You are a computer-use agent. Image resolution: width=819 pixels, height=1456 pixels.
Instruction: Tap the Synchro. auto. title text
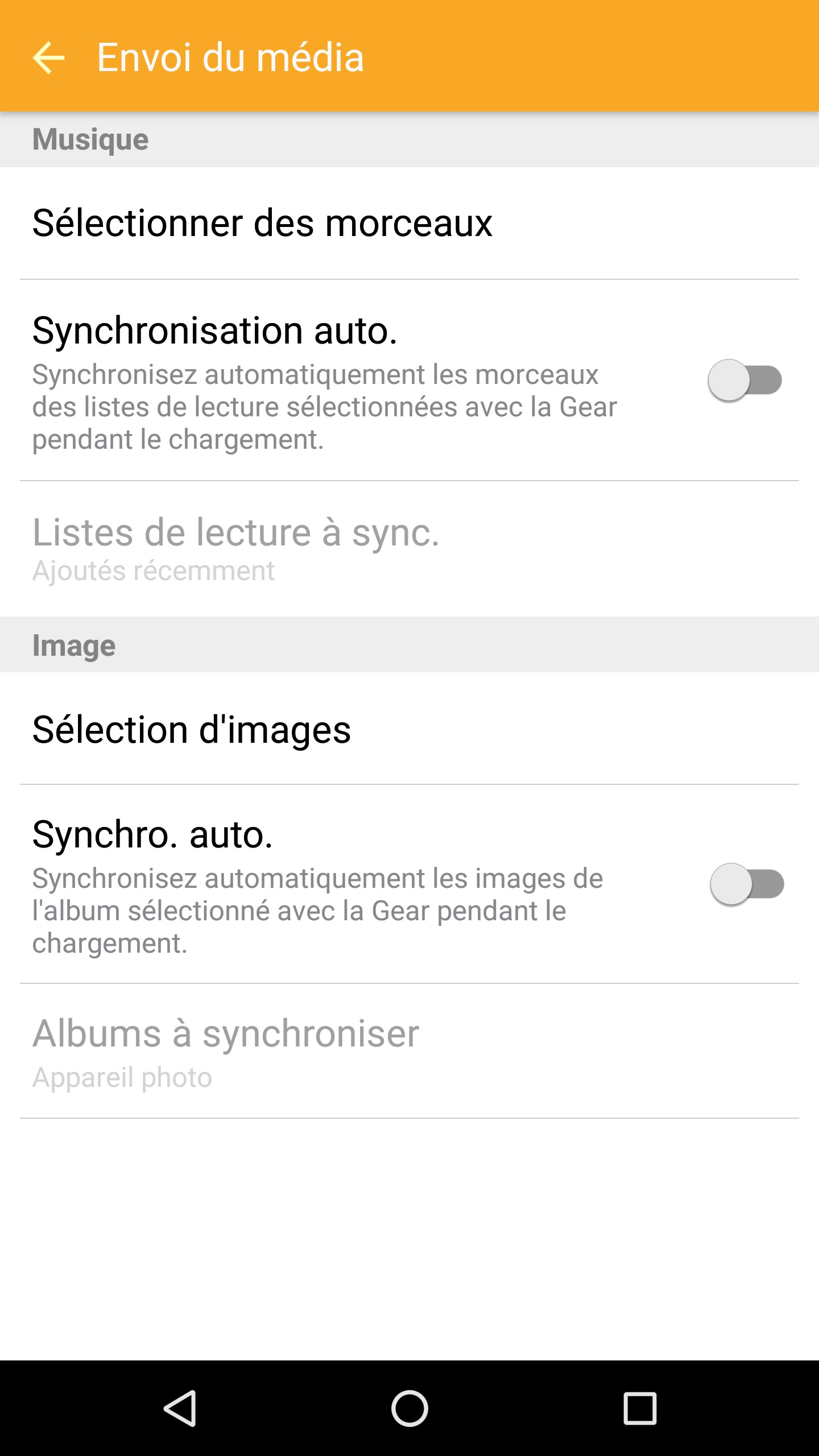click(152, 834)
